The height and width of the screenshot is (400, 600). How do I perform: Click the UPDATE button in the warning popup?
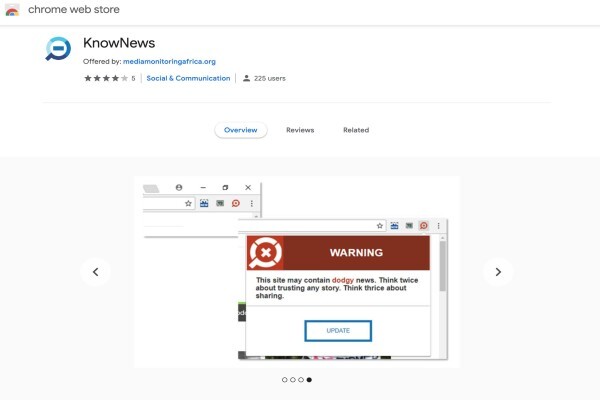pyautogui.click(x=338, y=331)
